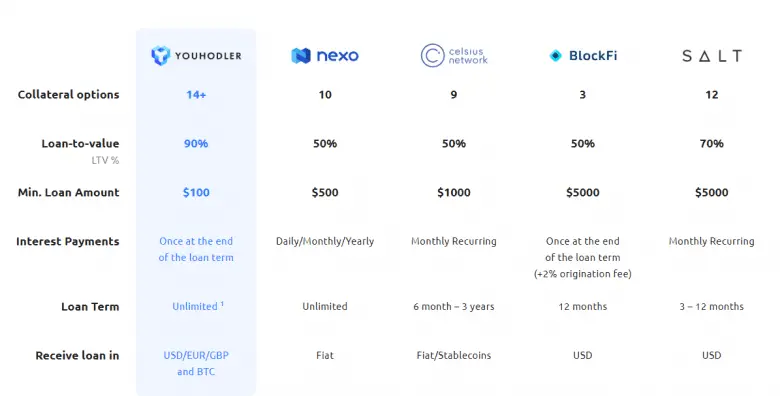Click SALT's 3 – 12 months loan term
The image size is (780, 396).
coord(712,306)
